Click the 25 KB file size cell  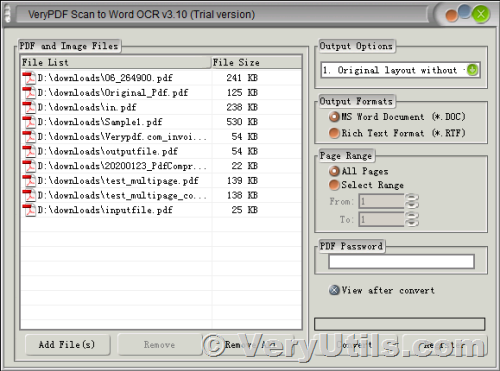coord(245,210)
